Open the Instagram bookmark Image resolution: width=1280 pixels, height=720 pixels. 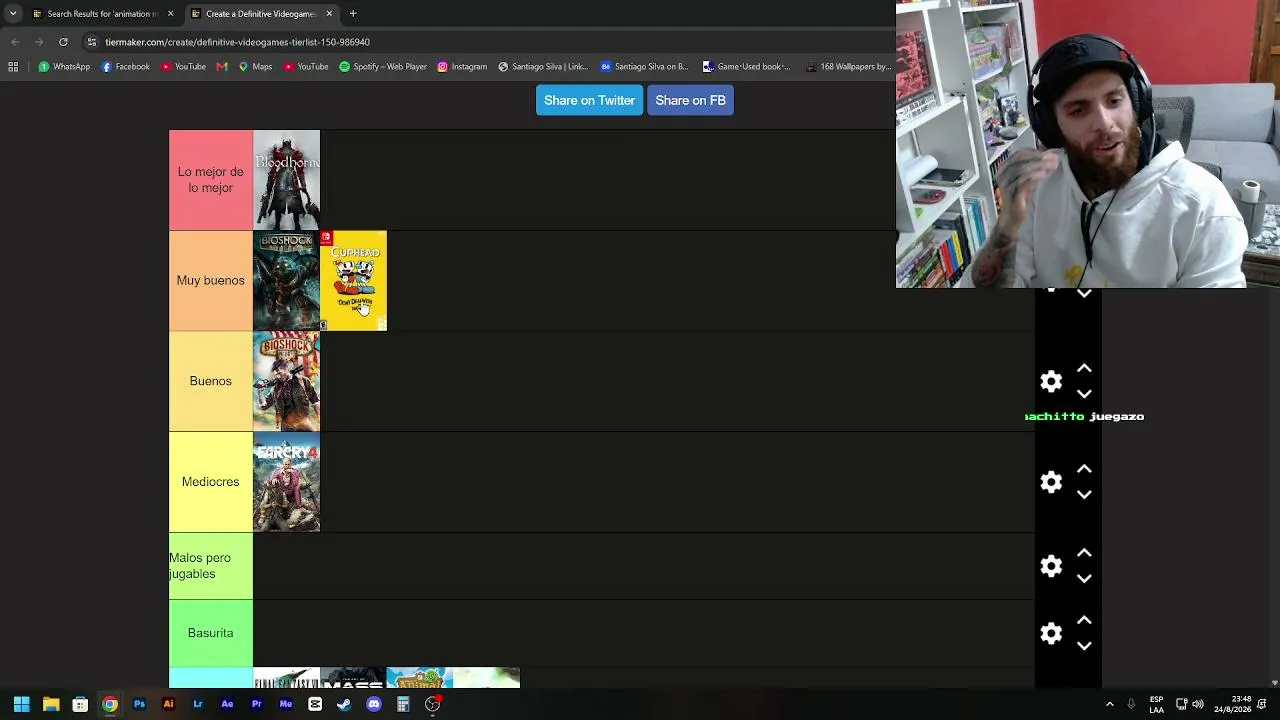coord(462,67)
